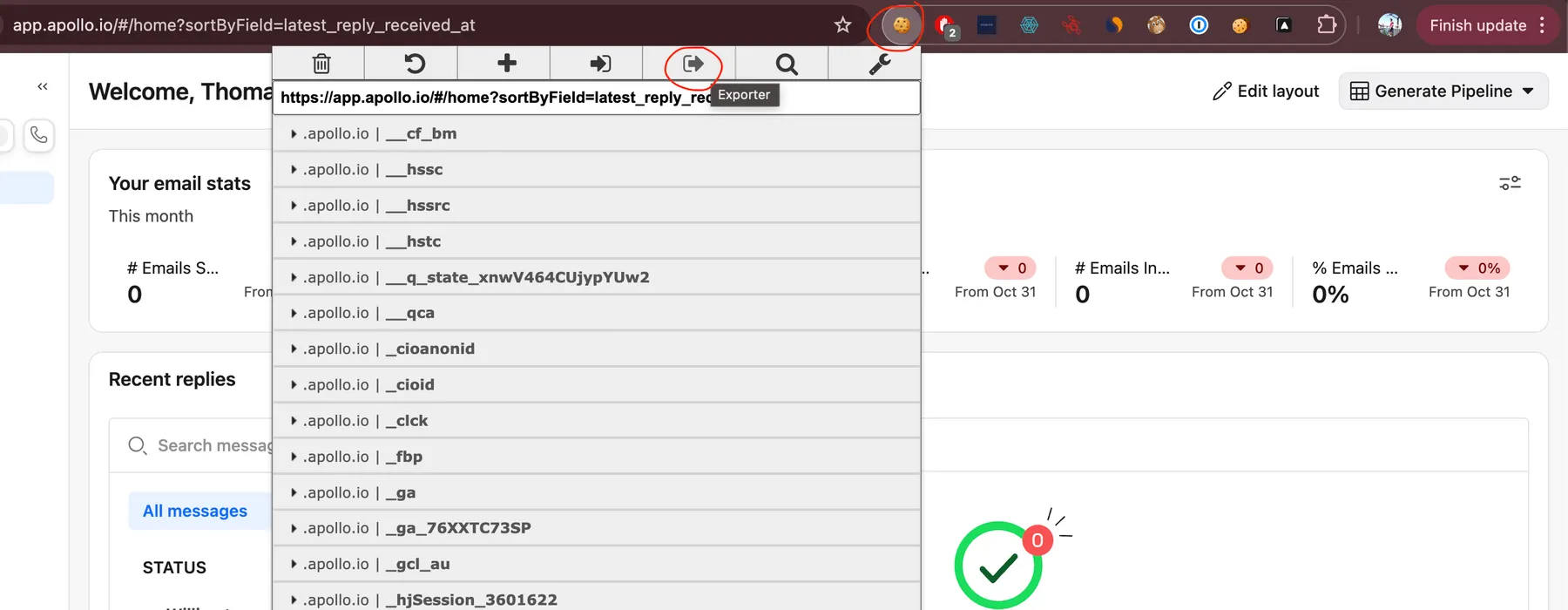
Task: Click the plus Add cookie icon
Action: (507, 63)
